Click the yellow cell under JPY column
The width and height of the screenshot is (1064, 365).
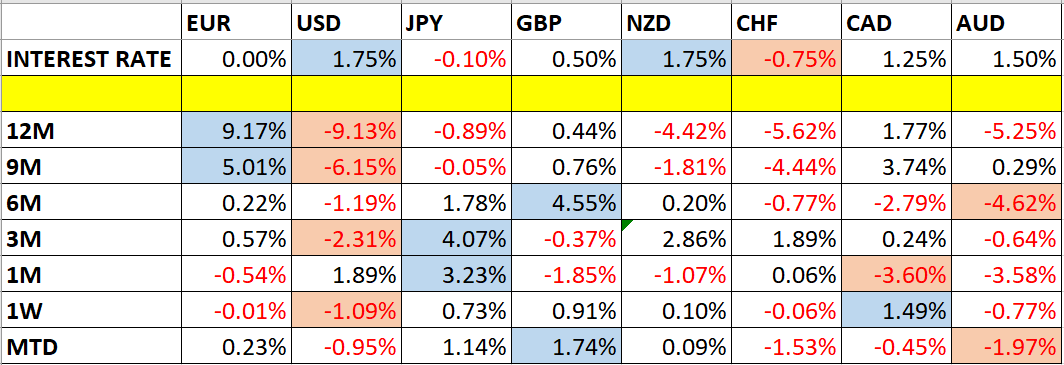456,94
